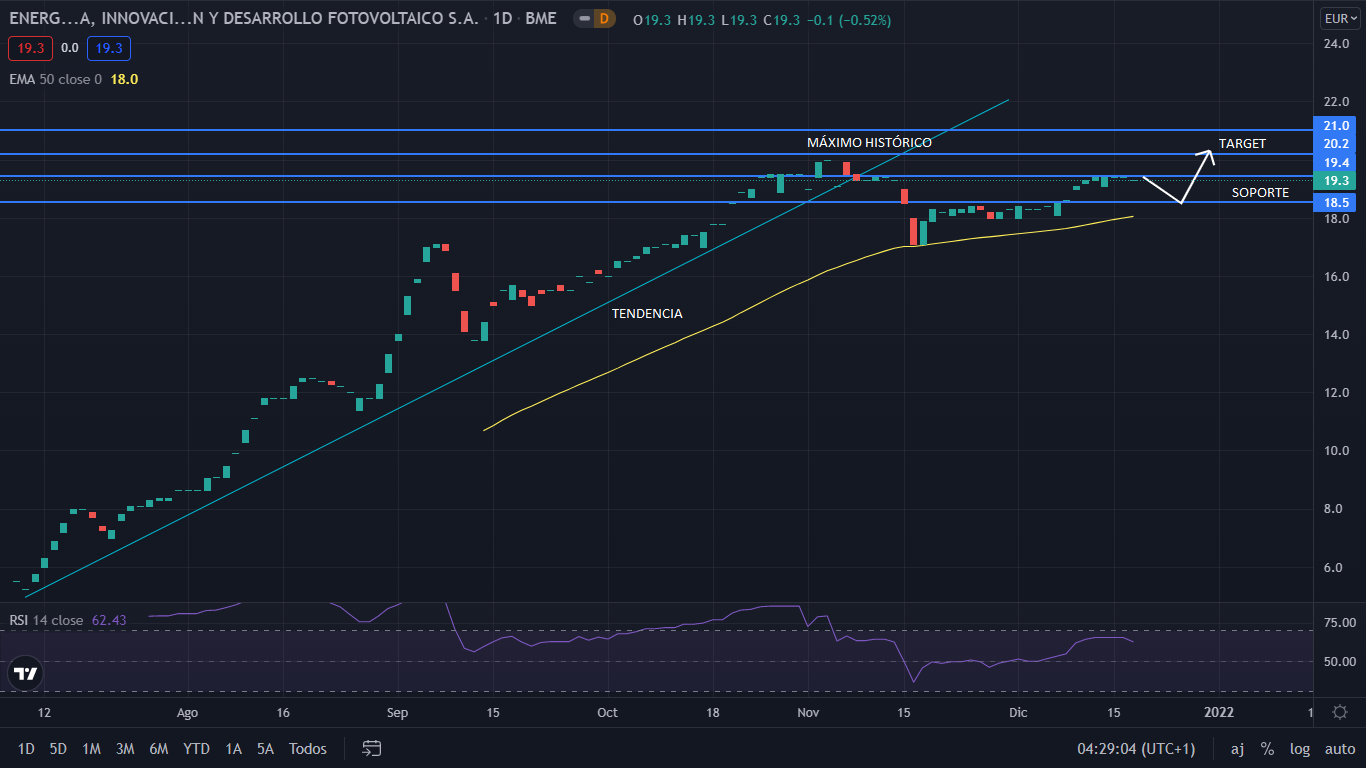This screenshot has height=768, width=1366.
Task: Click the orange D delayed-data badge
Action: pos(603,19)
